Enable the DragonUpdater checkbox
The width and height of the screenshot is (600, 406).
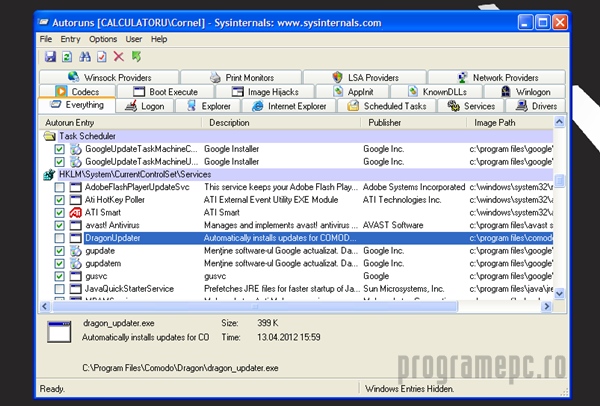(x=59, y=238)
